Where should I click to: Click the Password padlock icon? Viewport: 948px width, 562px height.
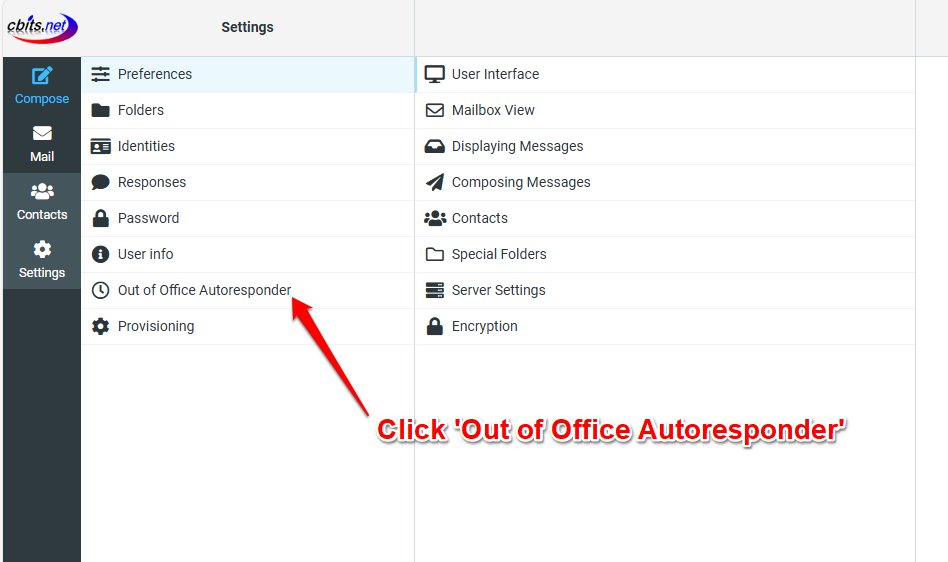pos(100,218)
